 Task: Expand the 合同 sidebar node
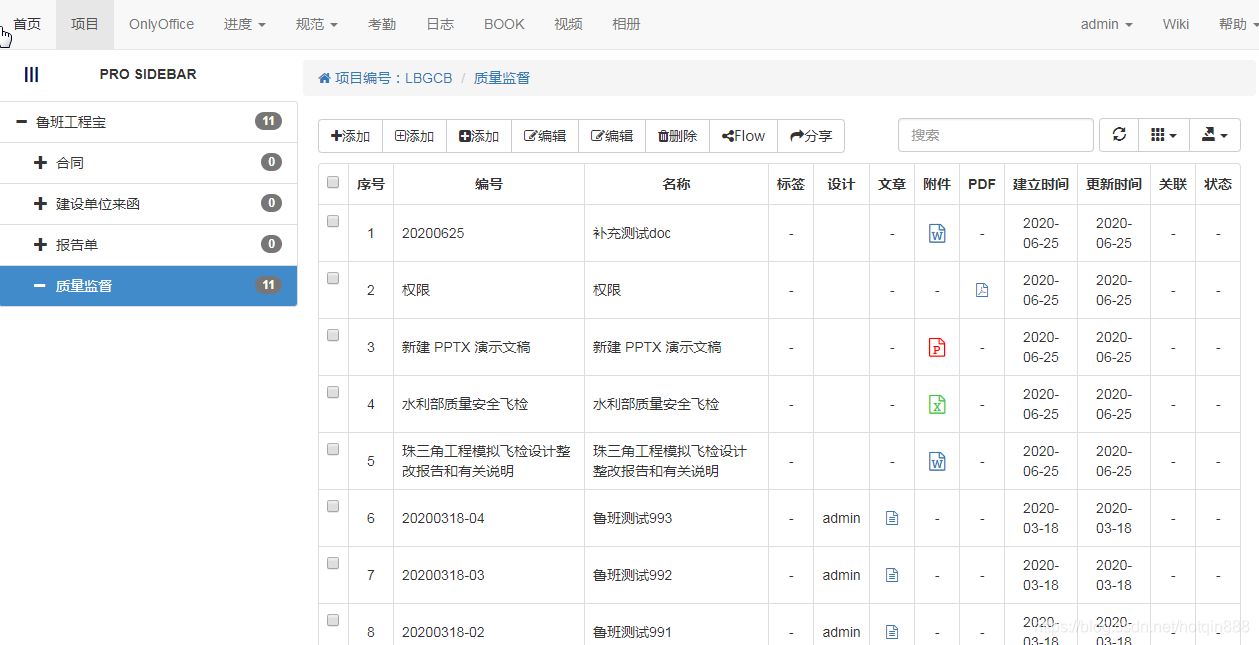click(x=41, y=163)
